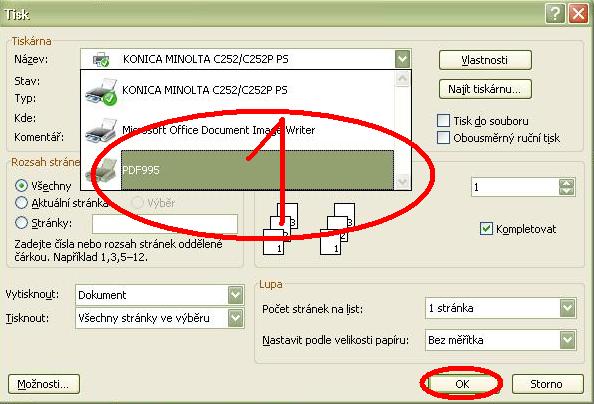Confirm printing with the OK button
594x404 pixels.
(x=462, y=384)
